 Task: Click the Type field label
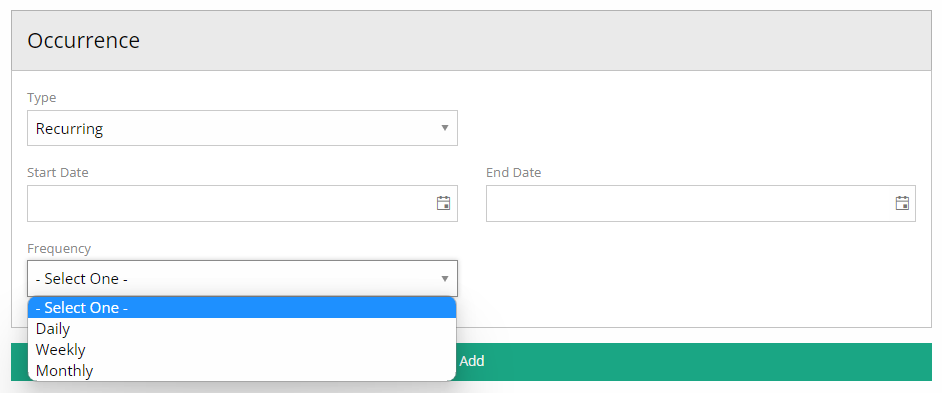click(x=41, y=97)
